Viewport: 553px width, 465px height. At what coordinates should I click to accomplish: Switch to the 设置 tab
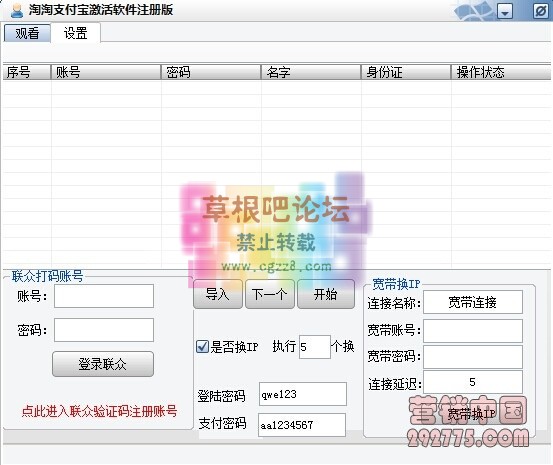click(x=75, y=33)
